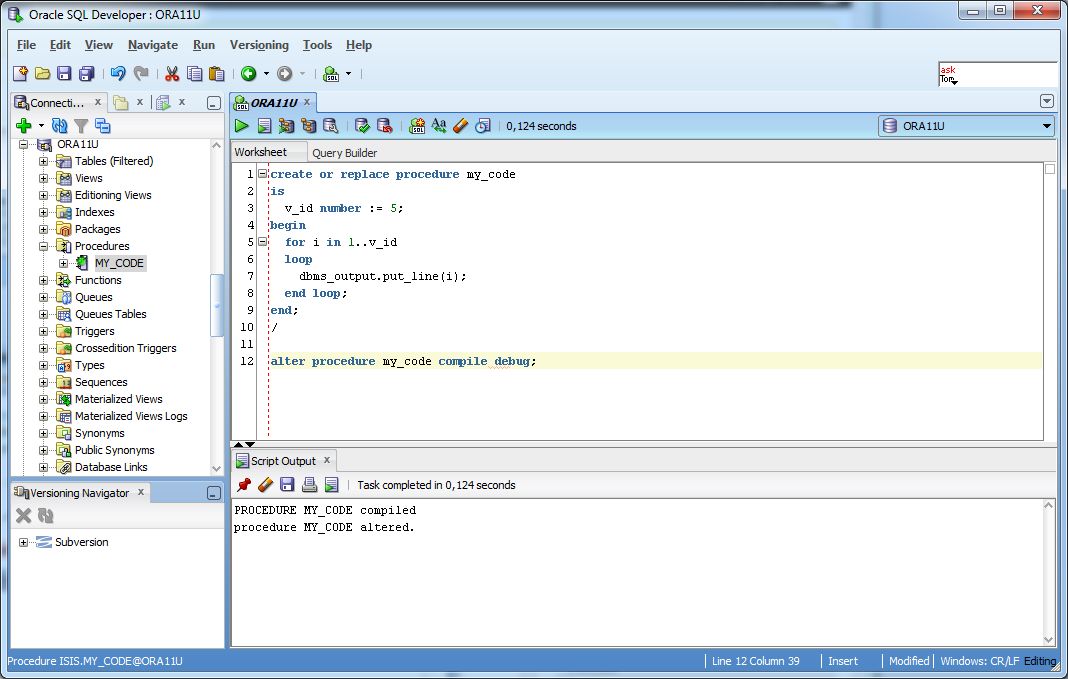Click the Explain Plan icon

click(309, 125)
